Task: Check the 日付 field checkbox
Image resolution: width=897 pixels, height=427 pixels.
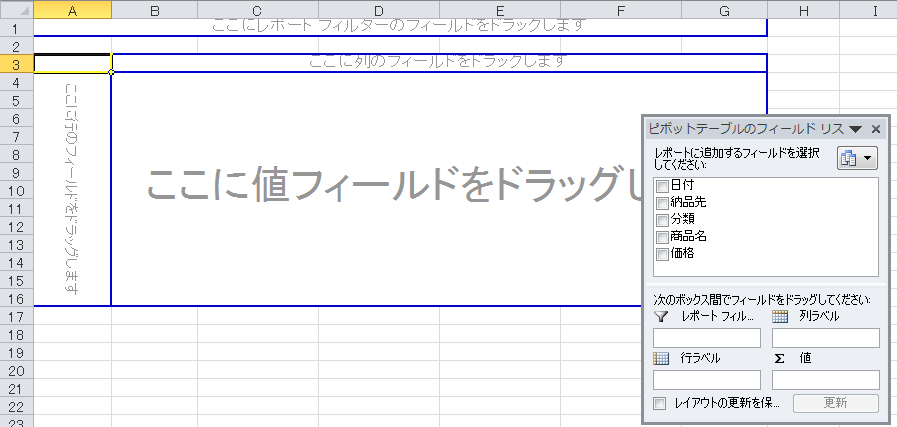Action: [661, 186]
